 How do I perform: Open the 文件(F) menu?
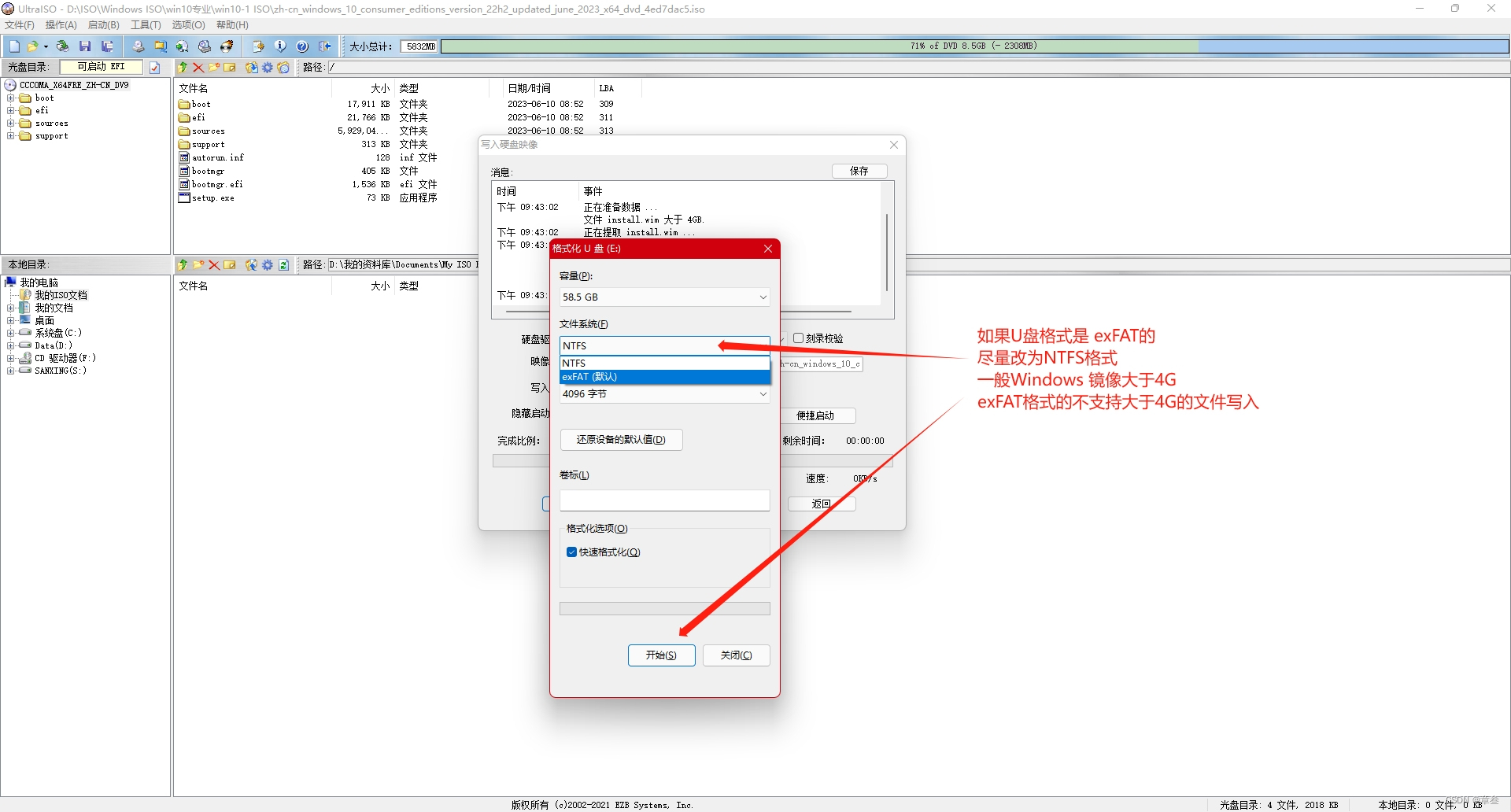tap(19, 24)
